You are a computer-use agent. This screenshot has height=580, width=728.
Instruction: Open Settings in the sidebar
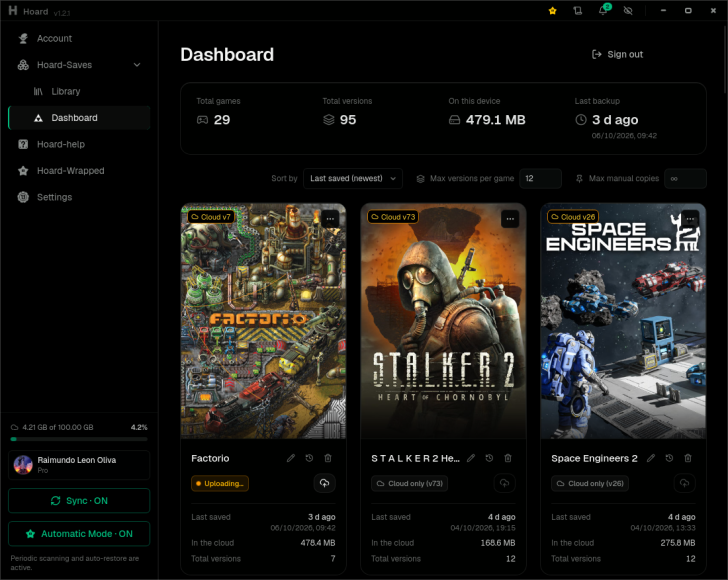click(x=79, y=197)
